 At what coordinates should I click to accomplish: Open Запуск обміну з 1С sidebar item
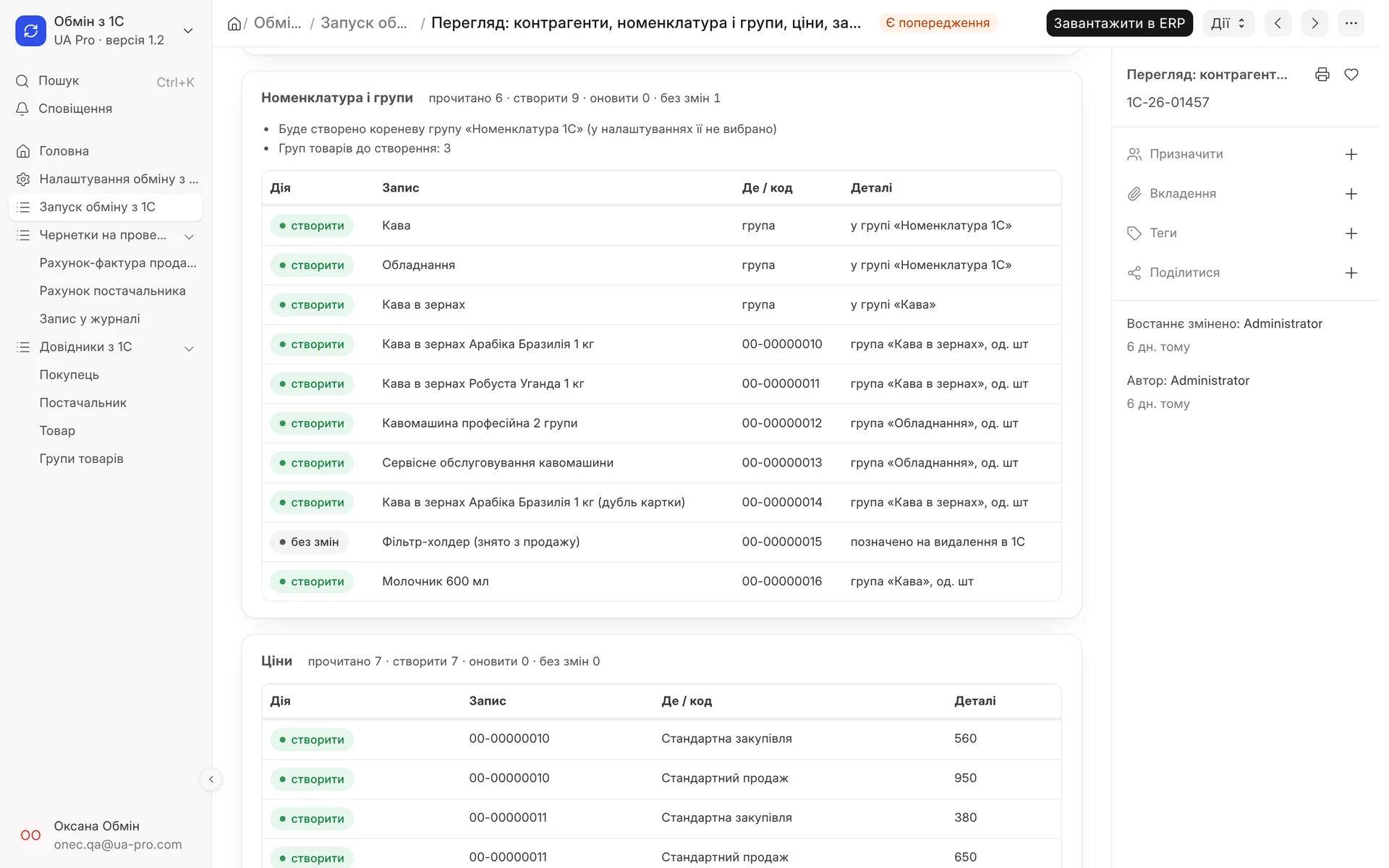point(106,207)
